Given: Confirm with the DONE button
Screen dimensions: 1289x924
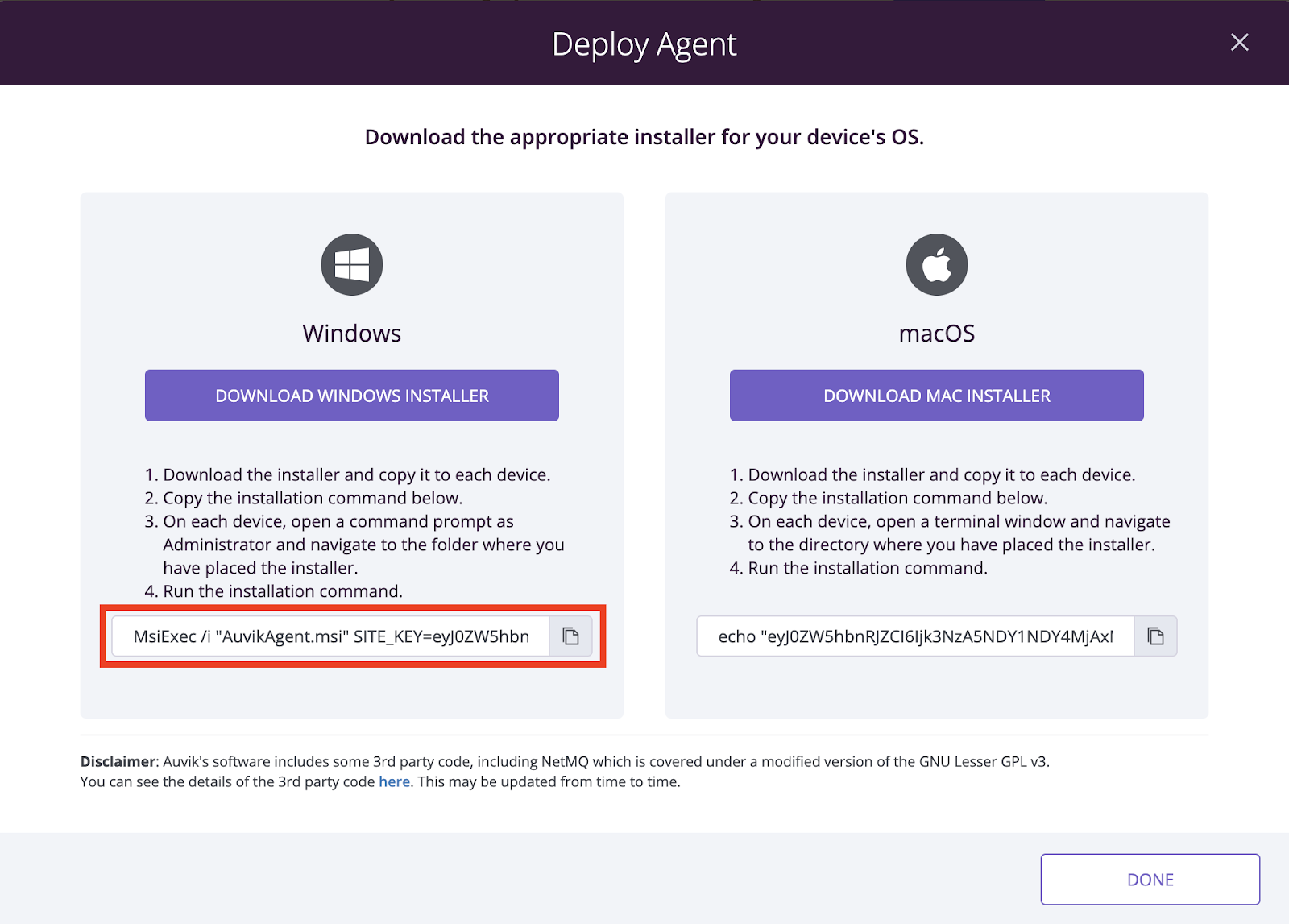Looking at the screenshot, I should [x=1150, y=880].
